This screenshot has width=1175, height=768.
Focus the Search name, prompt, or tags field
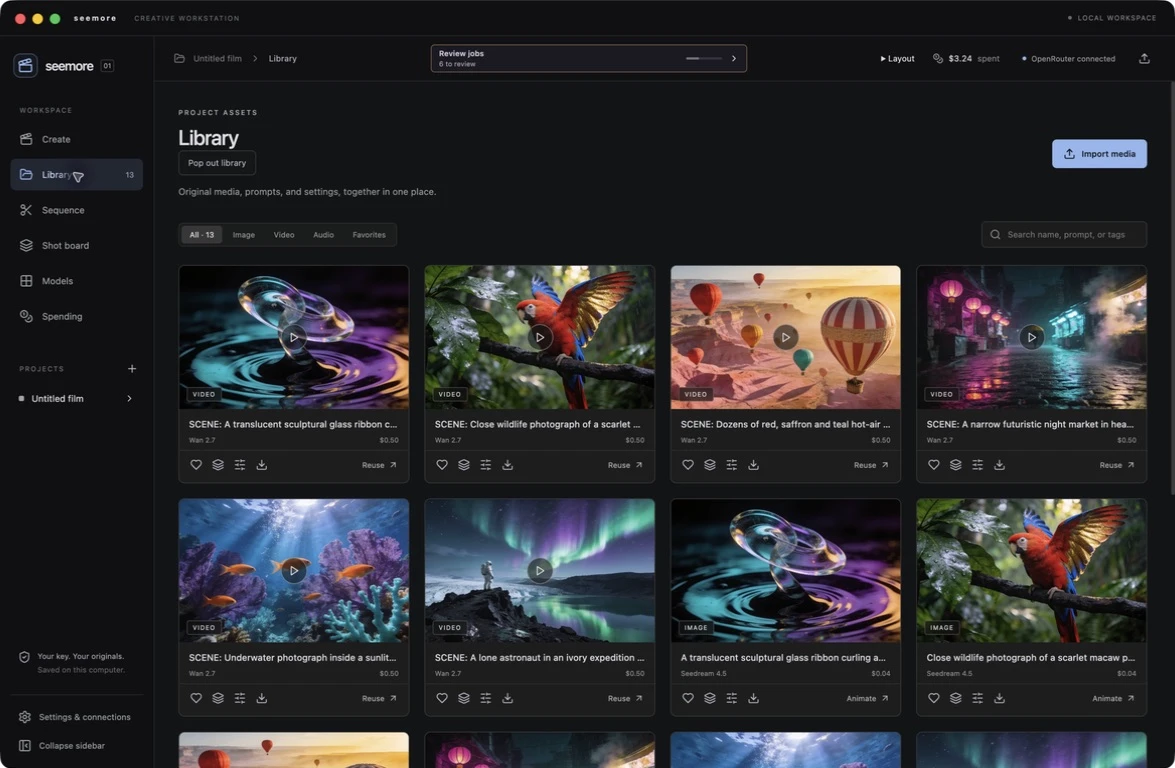click(x=1063, y=235)
